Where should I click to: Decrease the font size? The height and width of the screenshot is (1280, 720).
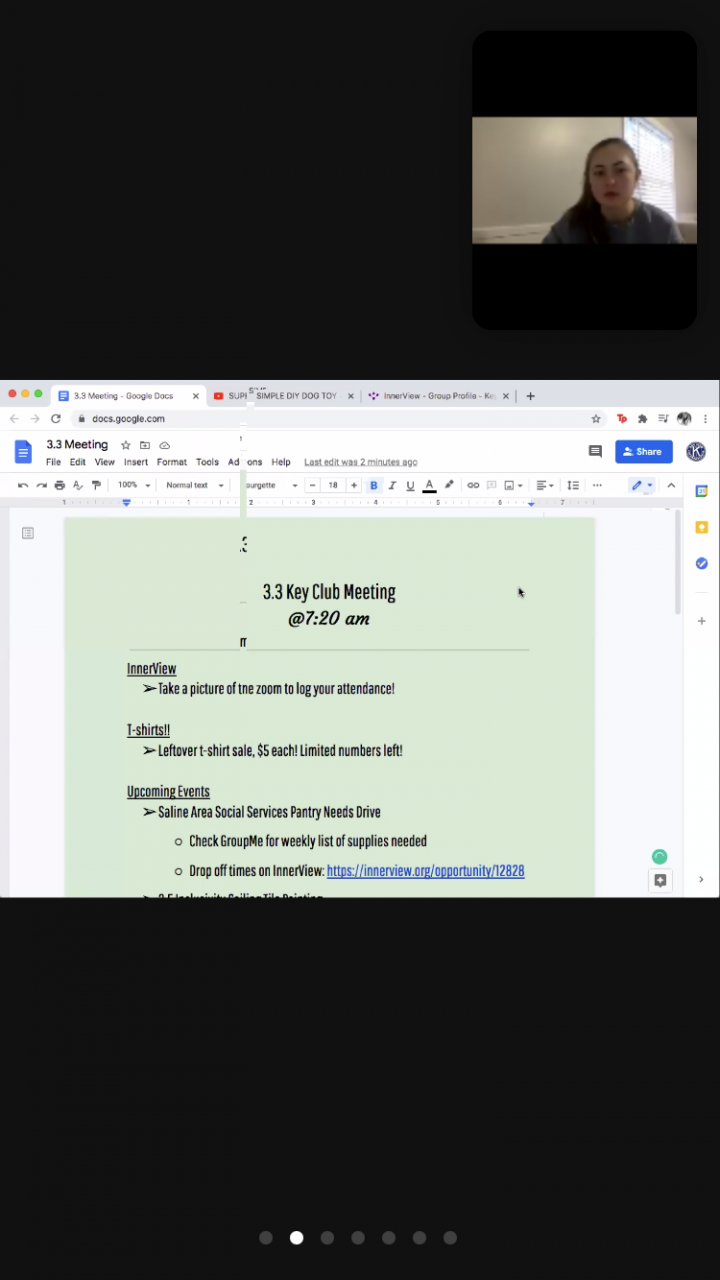click(x=312, y=485)
